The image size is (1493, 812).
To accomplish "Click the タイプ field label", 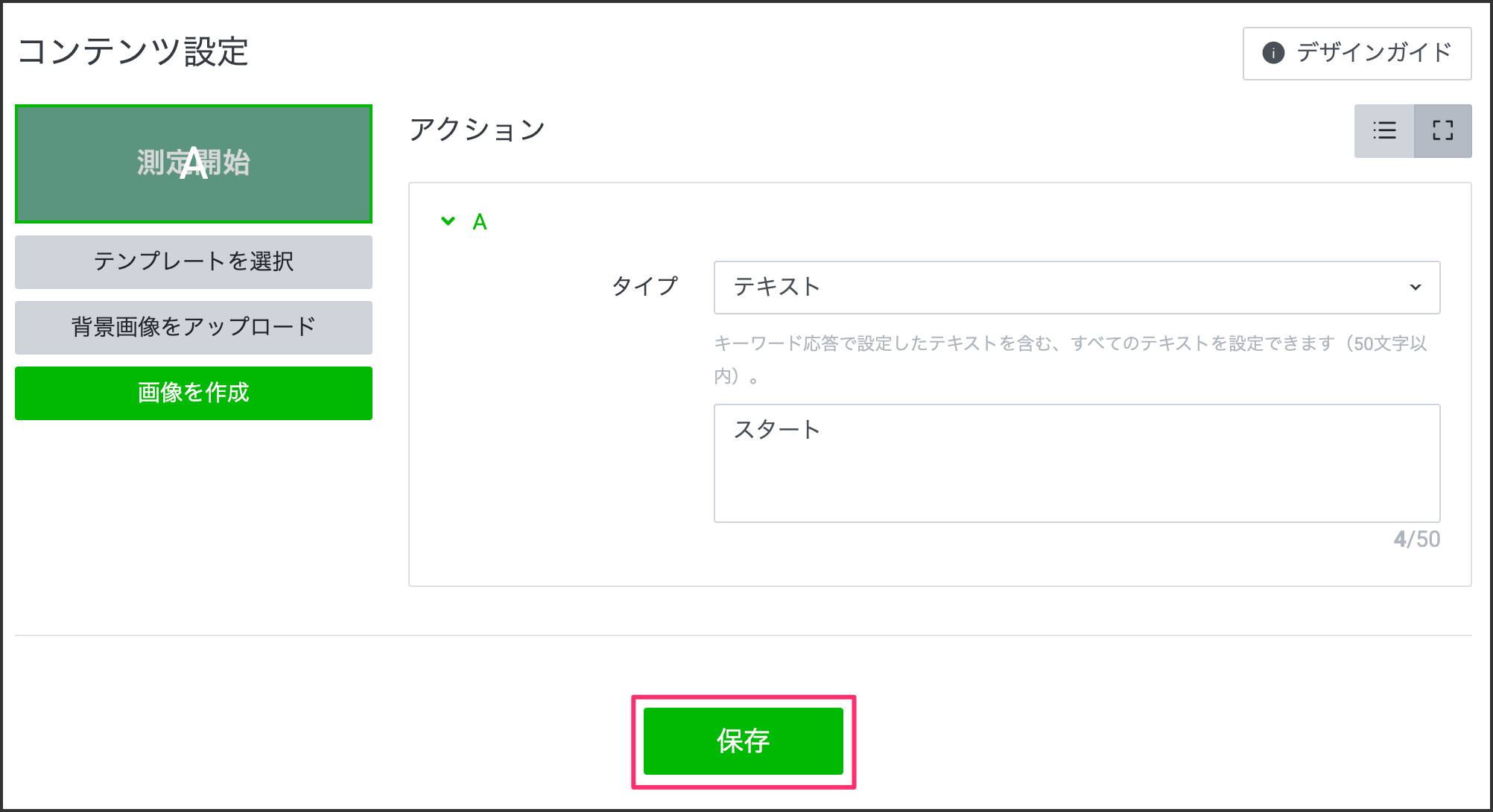I will tap(644, 286).
